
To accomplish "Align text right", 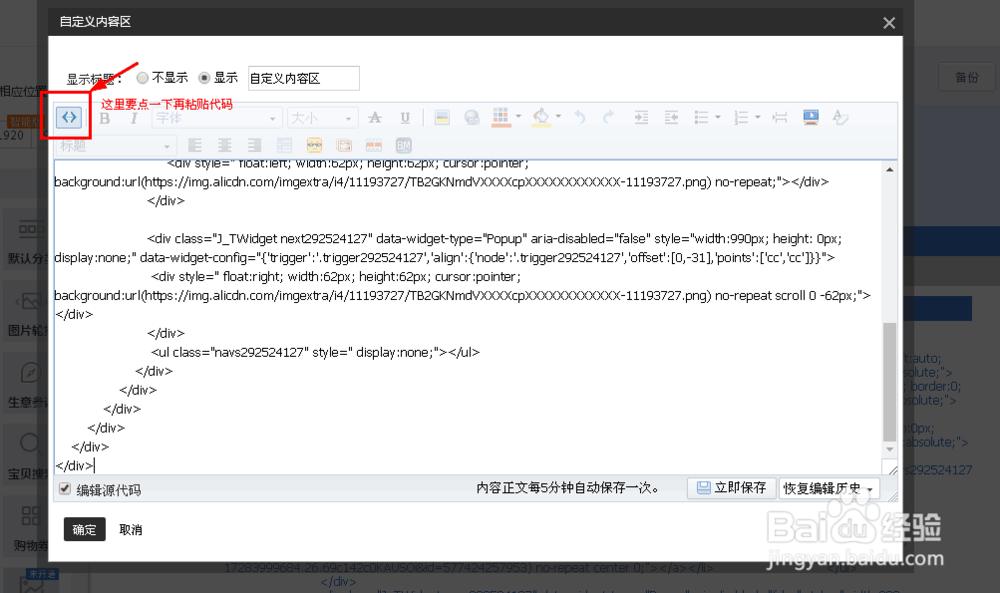I will [x=254, y=145].
